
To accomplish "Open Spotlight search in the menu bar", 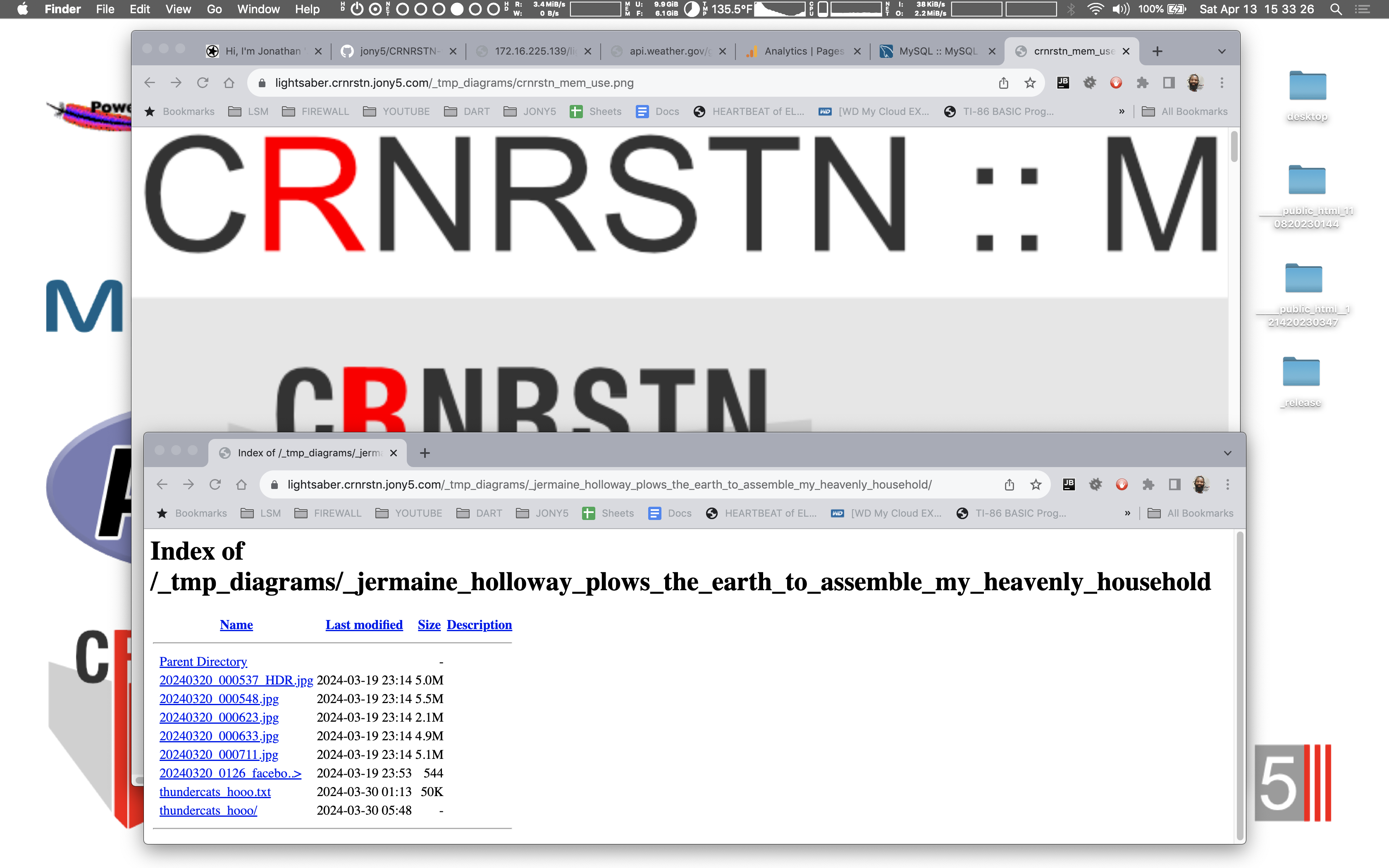I will click(1336, 9).
